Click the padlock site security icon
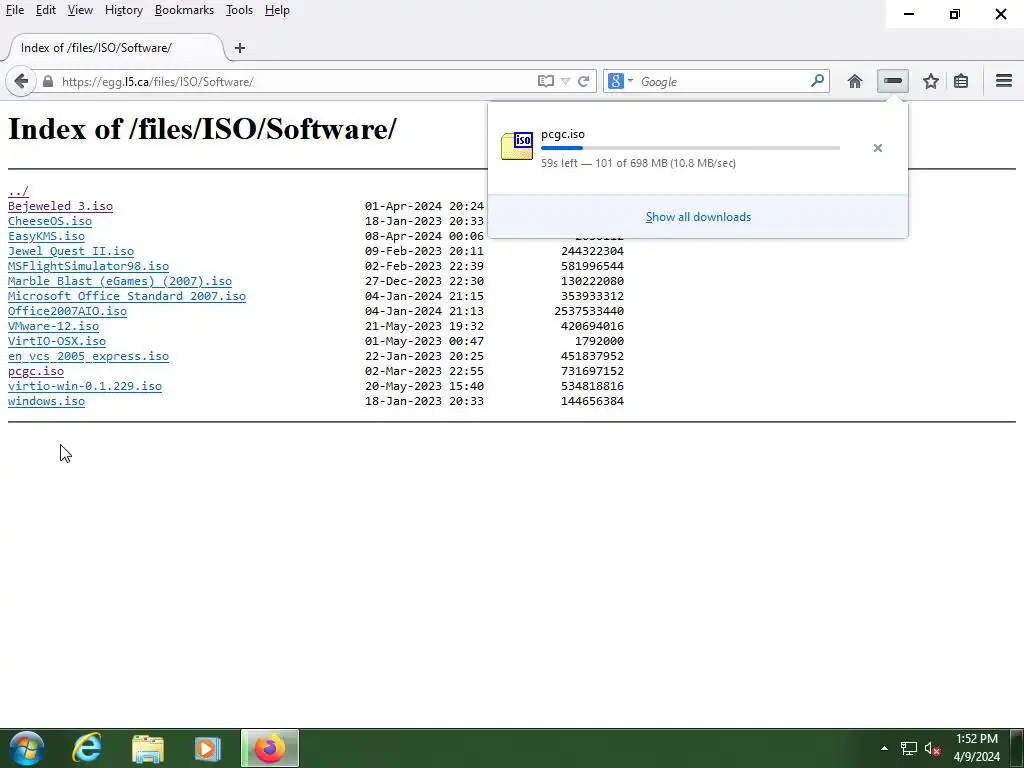The height and width of the screenshot is (768, 1024). 48,82
